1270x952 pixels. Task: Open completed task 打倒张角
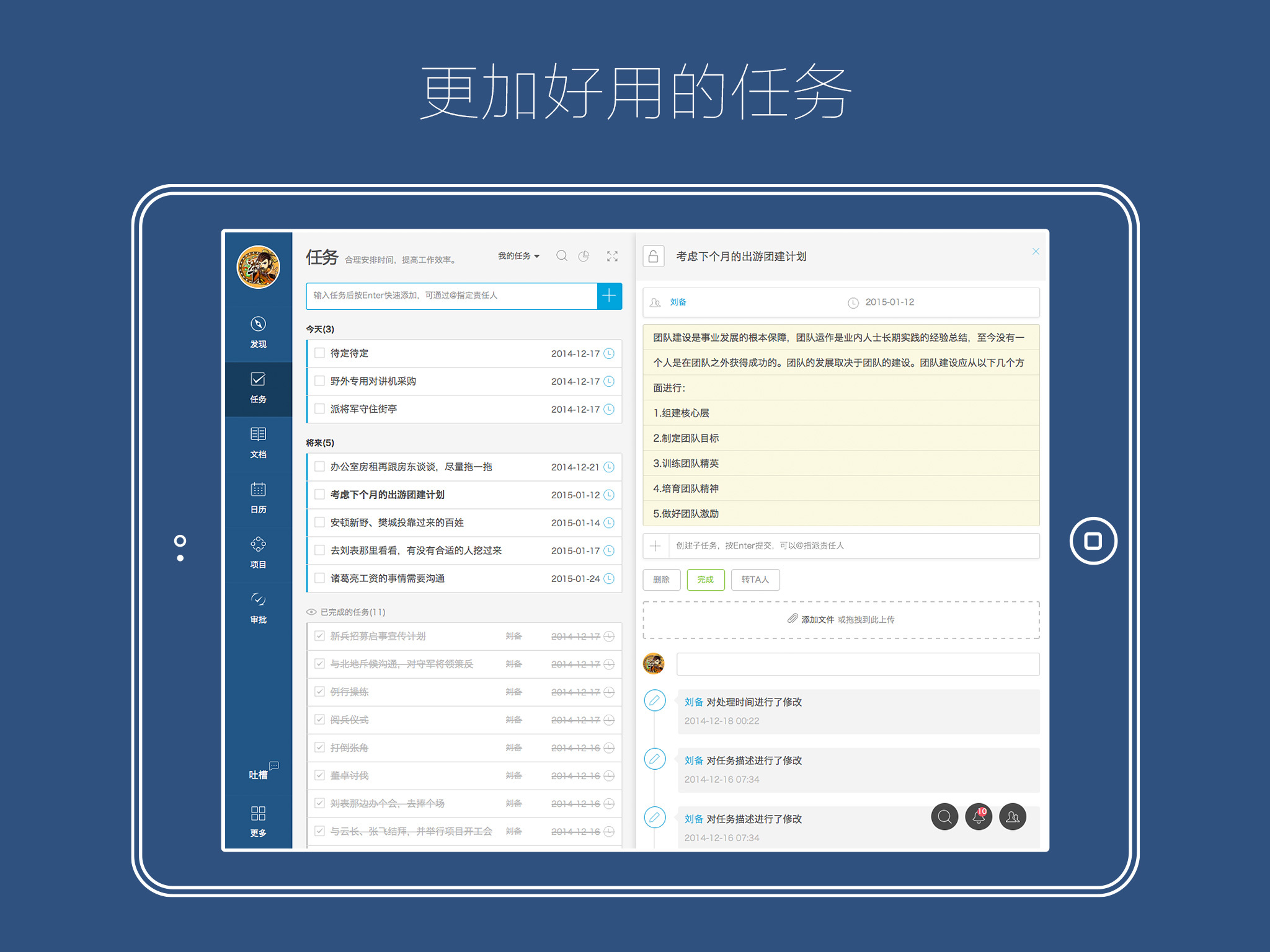[349, 747]
